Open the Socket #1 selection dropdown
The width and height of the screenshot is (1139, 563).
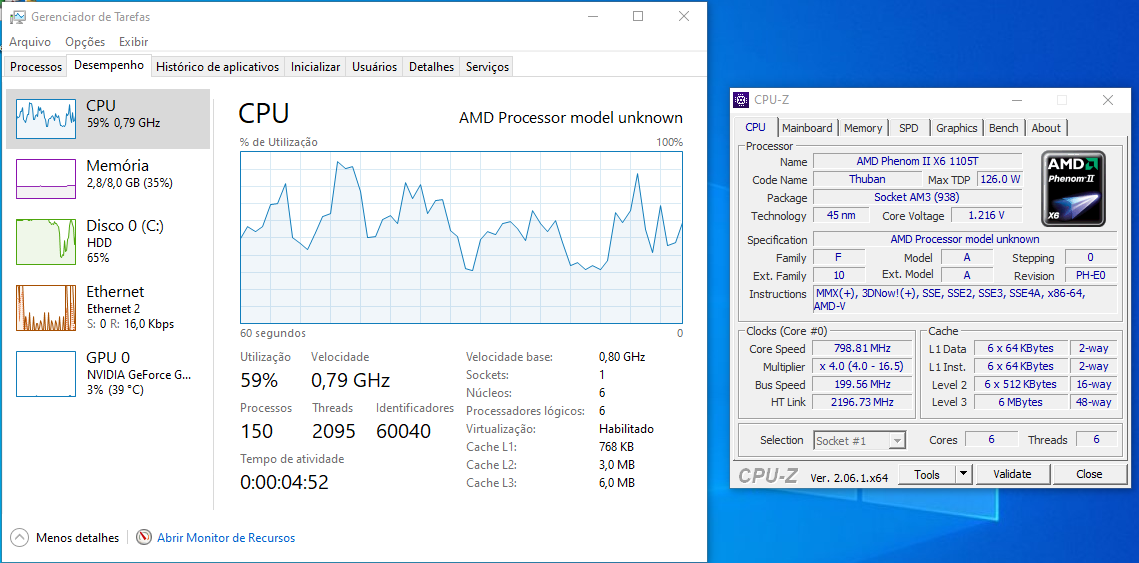click(860, 440)
